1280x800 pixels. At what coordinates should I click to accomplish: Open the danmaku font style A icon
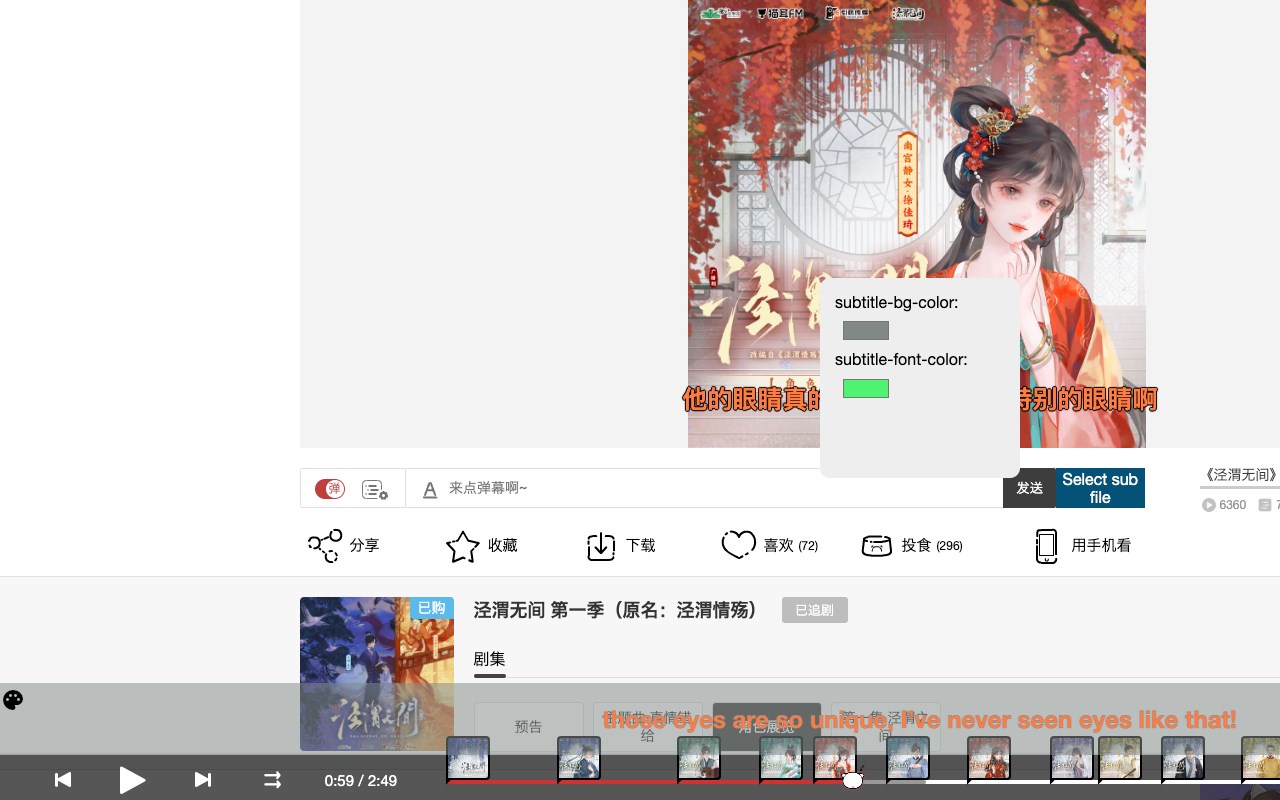pos(429,489)
